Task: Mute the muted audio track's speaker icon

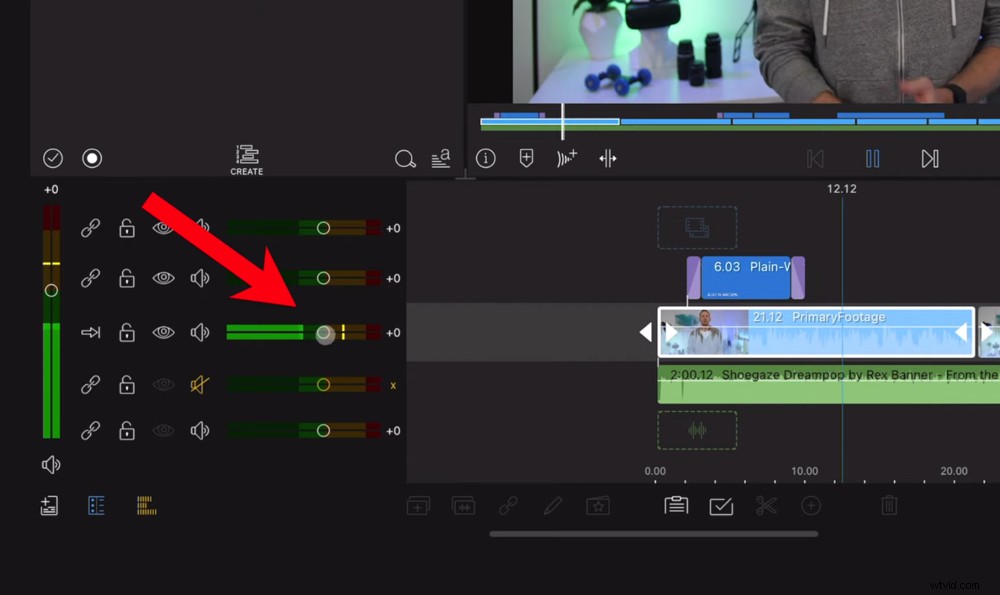Action: tap(197, 385)
